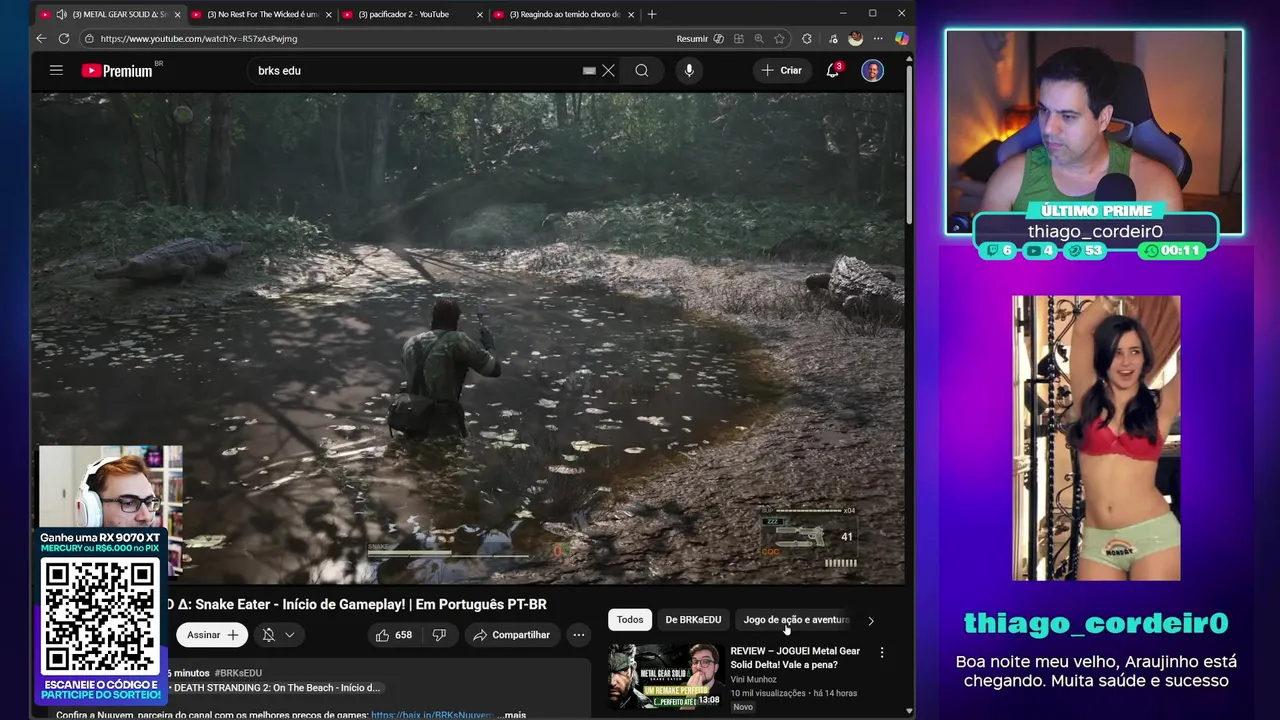The image size is (1280, 720).
Task: Click the ÚLTIMO PRIME banner text
Action: pos(1096,211)
